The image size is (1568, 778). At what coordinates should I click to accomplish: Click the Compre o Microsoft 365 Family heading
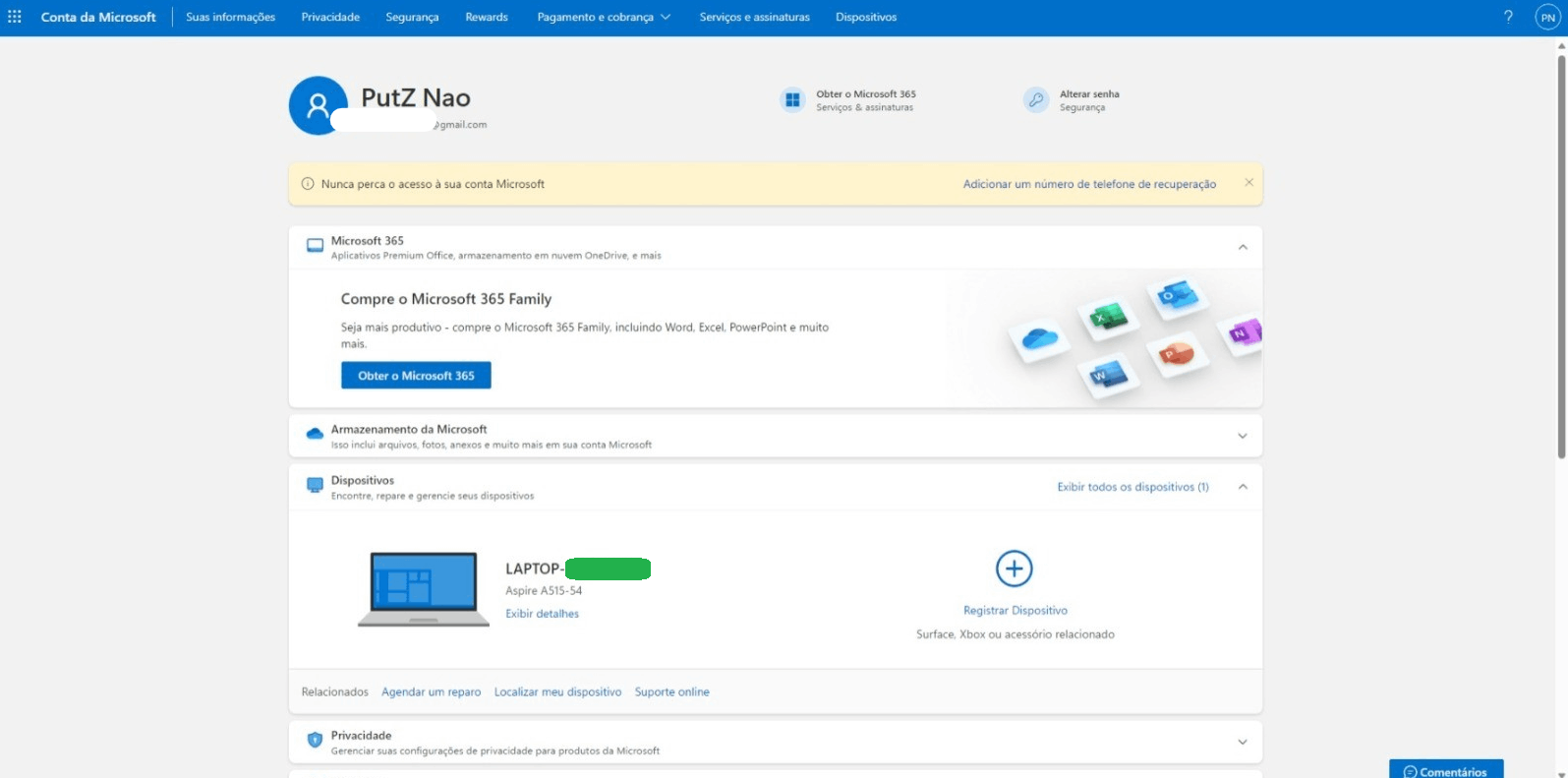pyautogui.click(x=446, y=299)
